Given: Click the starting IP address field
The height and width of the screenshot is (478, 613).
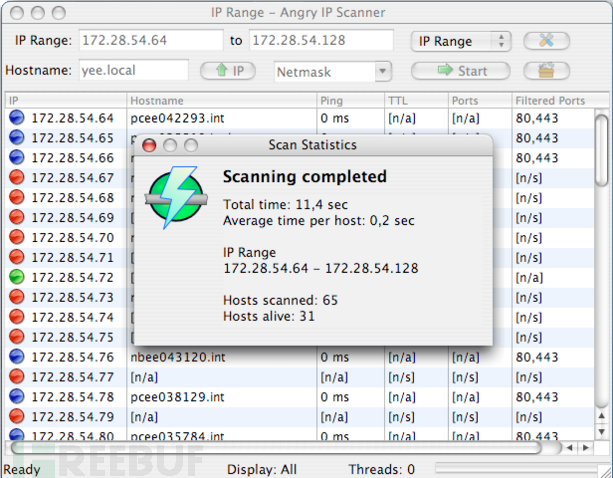Looking at the screenshot, I should [150, 41].
